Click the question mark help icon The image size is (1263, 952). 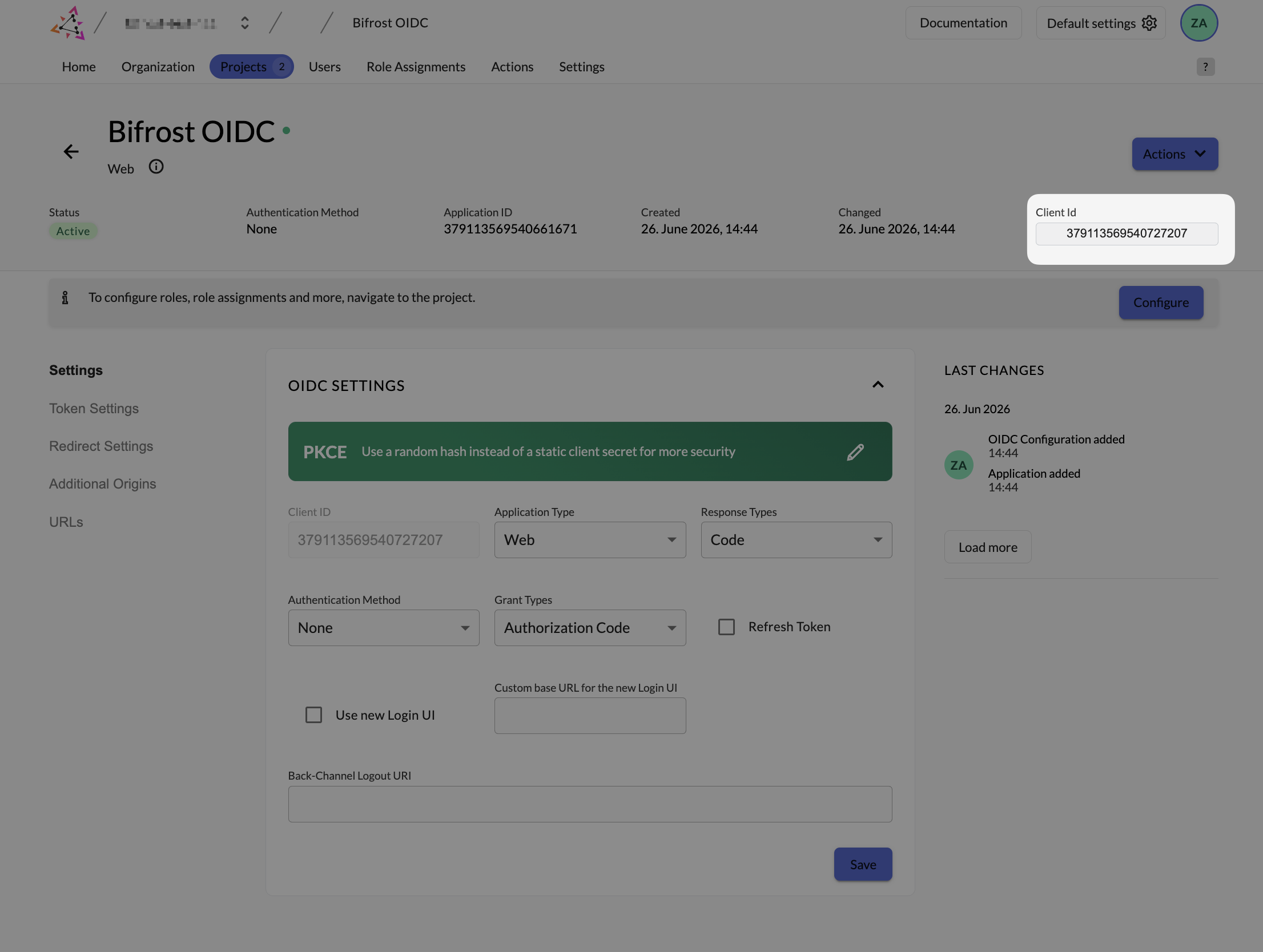pos(1205,67)
